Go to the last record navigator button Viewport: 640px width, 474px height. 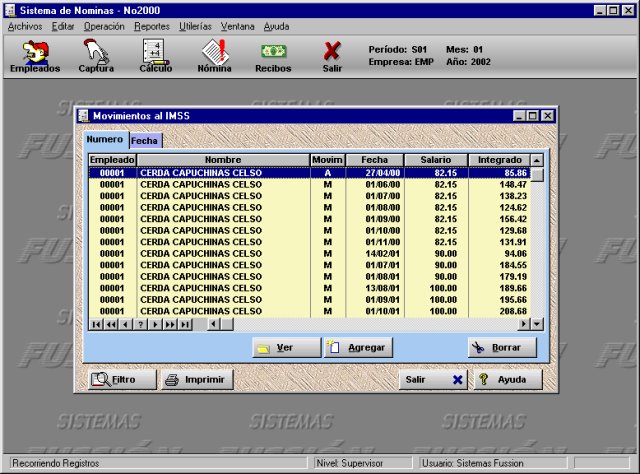point(186,324)
